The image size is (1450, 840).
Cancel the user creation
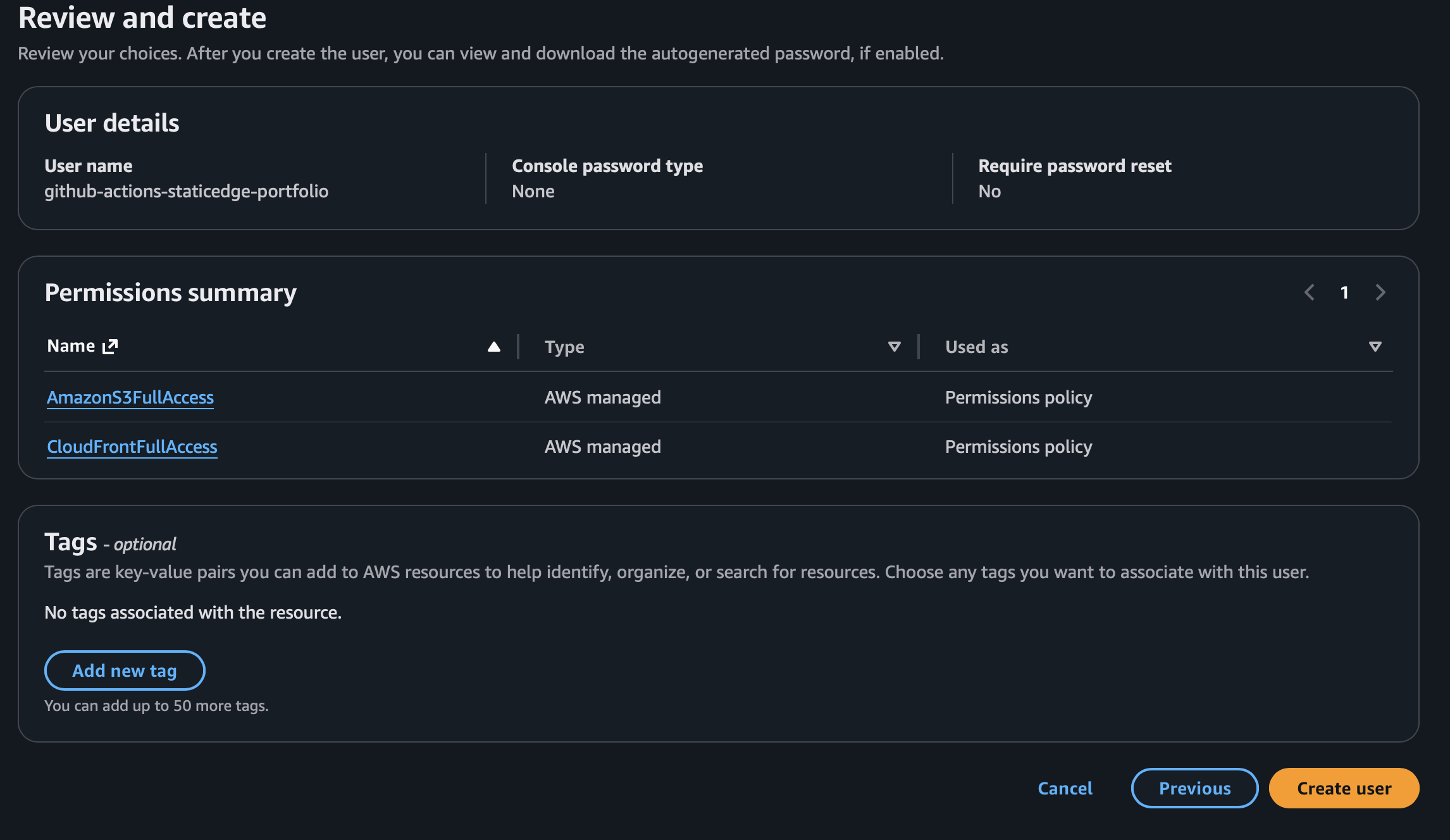pos(1065,788)
